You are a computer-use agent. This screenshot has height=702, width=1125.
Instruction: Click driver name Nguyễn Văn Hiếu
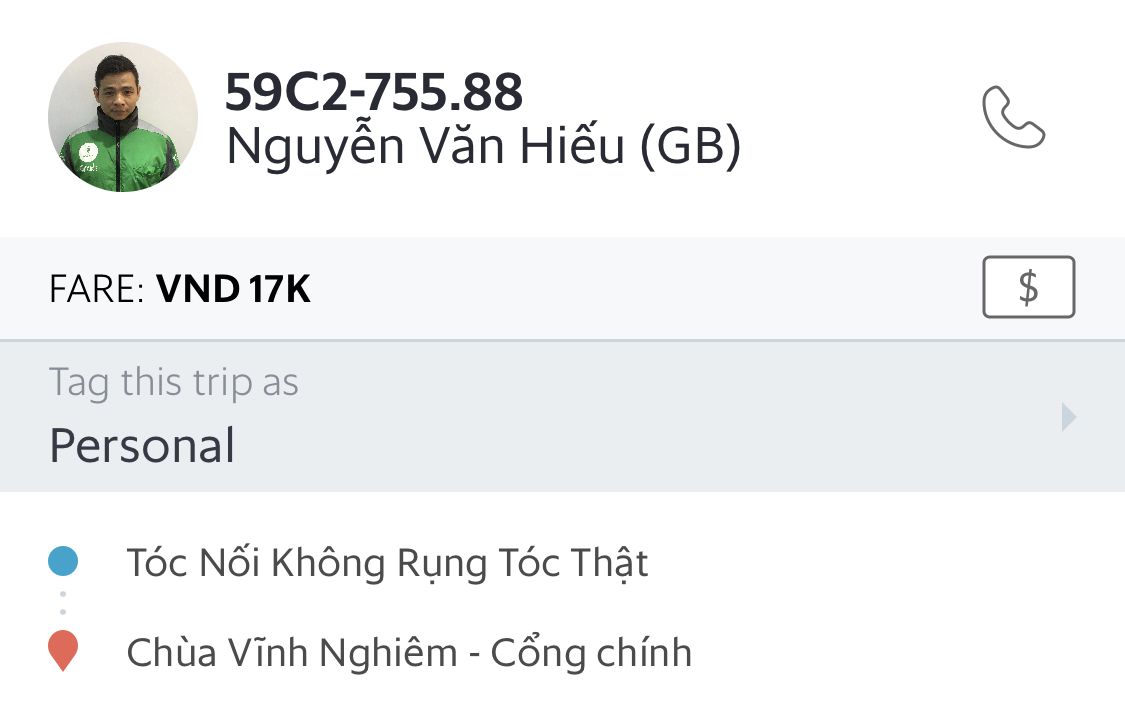[425, 146]
